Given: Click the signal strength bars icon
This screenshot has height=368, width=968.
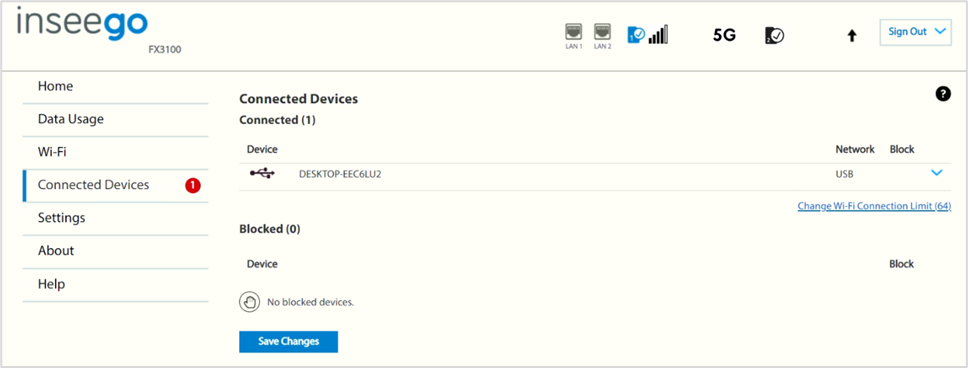Looking at the screenshot, I should coord(658,35).
